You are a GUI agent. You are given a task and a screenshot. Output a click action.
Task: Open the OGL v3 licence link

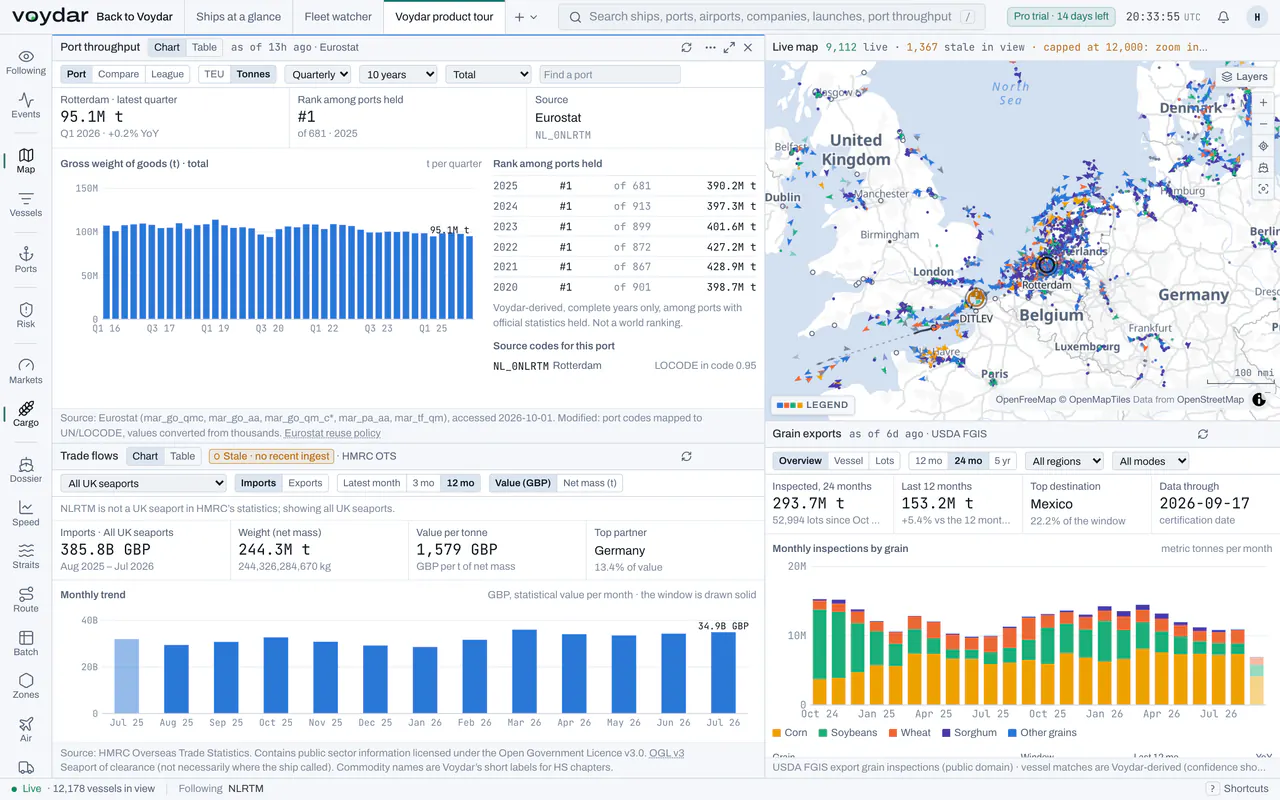(x=666, y=753)
